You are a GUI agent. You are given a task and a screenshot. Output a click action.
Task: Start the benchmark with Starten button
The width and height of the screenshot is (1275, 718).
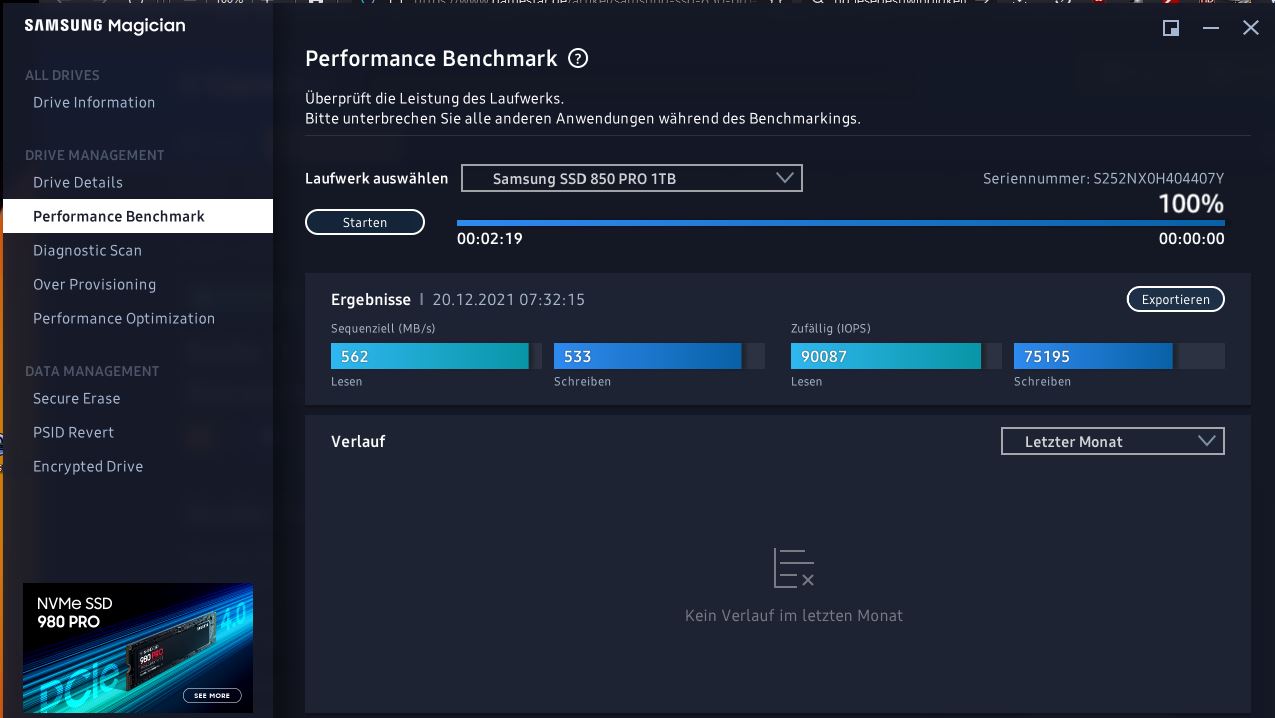365,222
